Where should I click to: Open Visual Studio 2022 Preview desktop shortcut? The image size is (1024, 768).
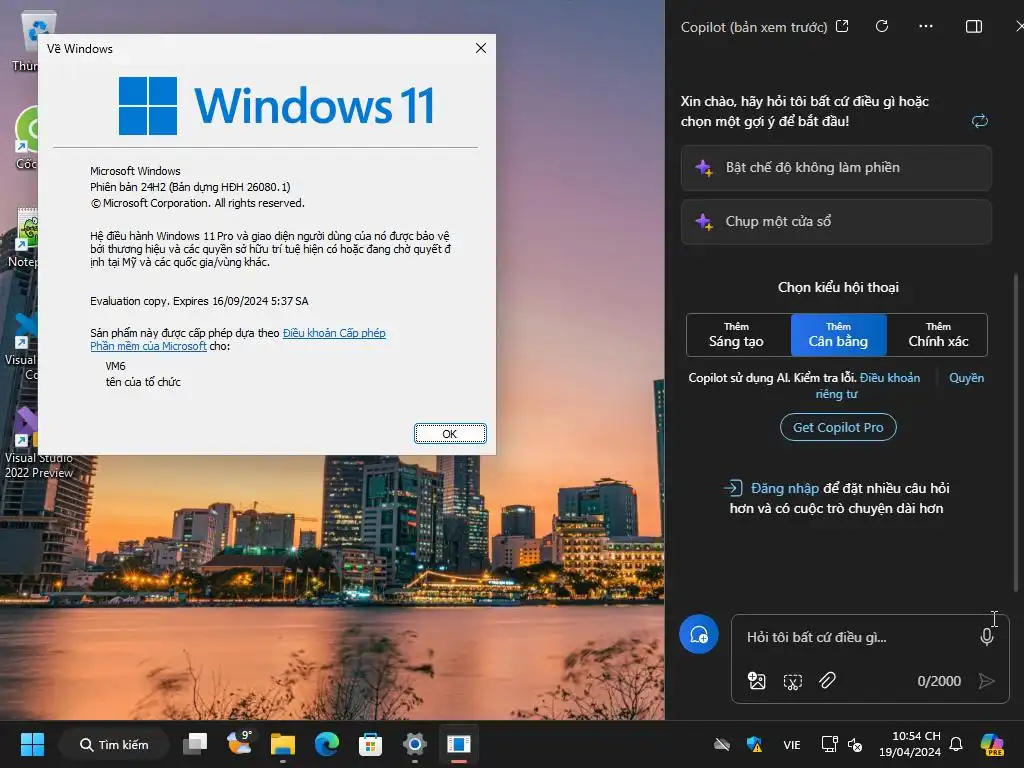[39, 443]
